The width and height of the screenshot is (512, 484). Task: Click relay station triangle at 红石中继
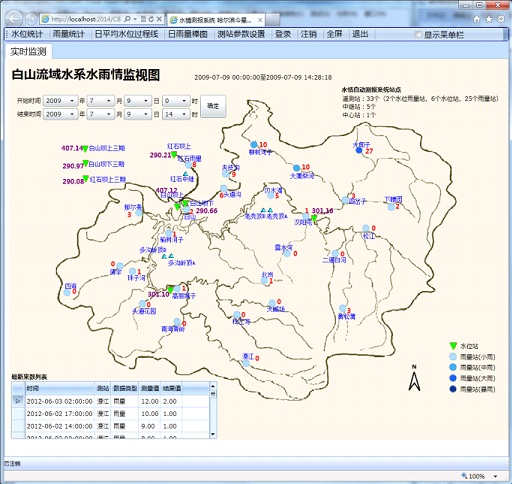185,174
